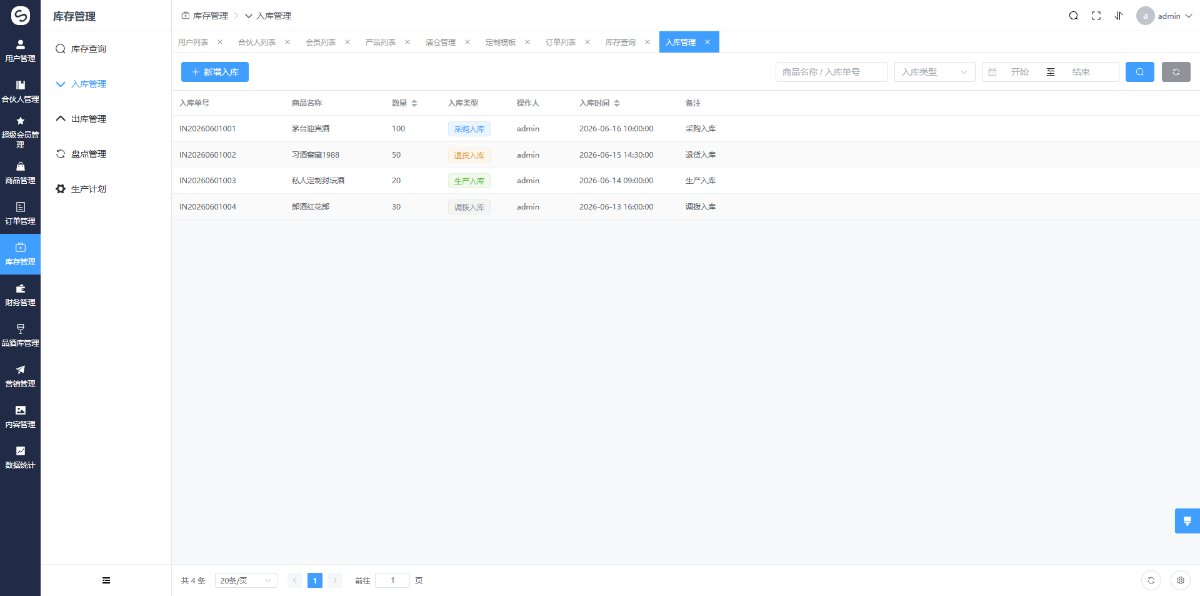Click order number IN20260601001
1200x596 pixels.
[x=208, y=129]
